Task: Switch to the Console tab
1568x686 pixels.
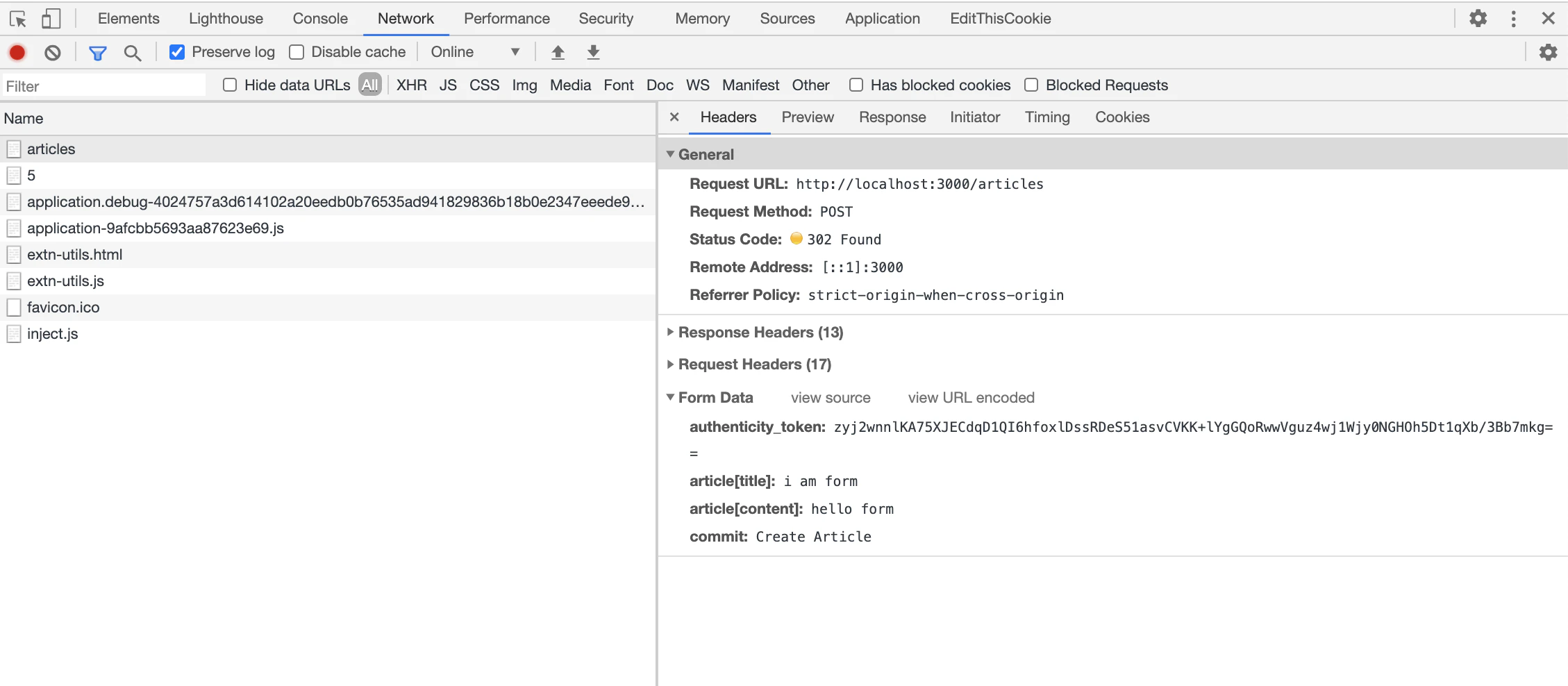Action: [320, 19]
